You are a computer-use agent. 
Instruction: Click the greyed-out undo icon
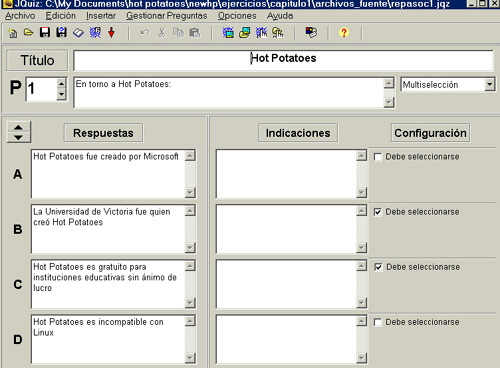145,33
